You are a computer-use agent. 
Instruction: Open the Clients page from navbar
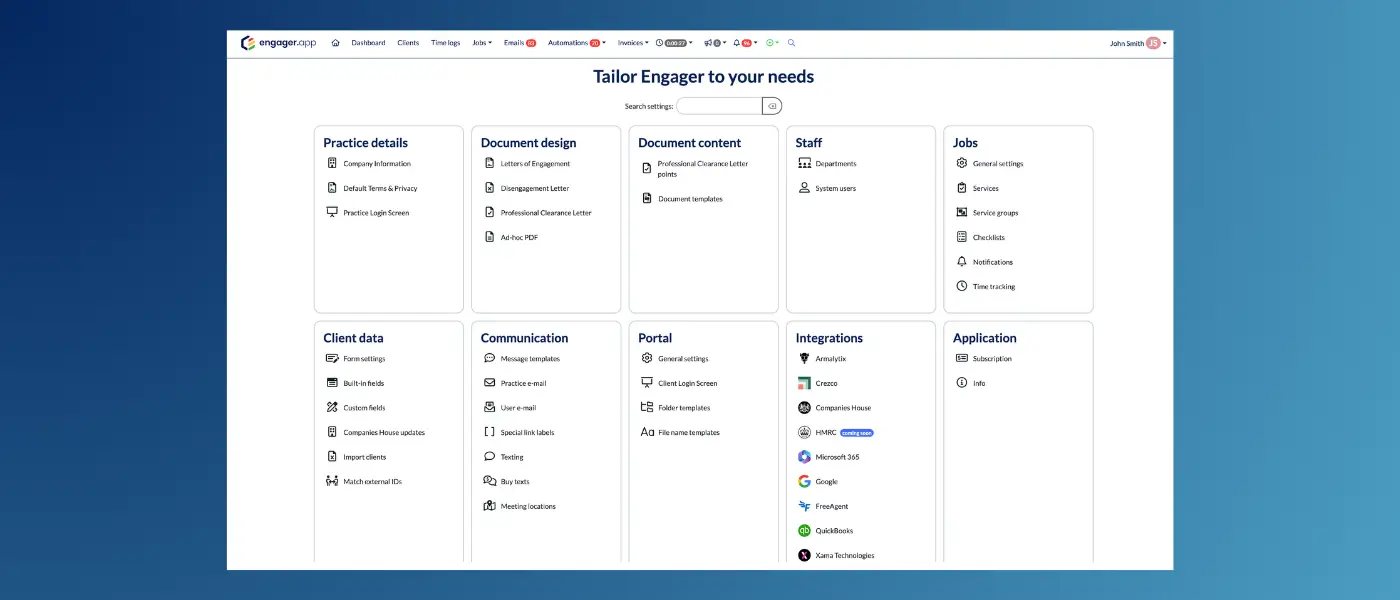click(x=408, y=43)
